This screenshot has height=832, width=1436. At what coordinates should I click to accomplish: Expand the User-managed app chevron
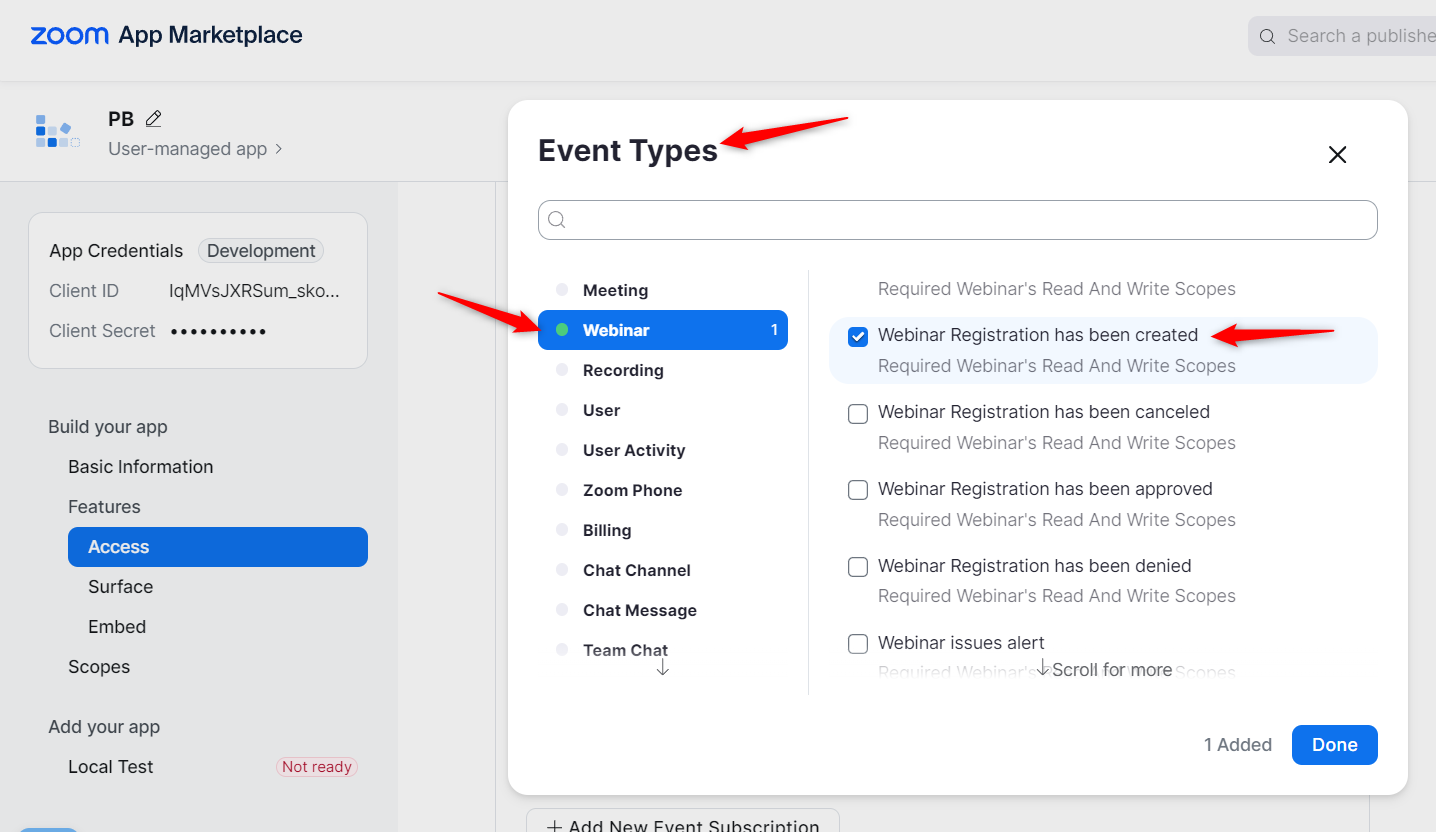[279, 149]
